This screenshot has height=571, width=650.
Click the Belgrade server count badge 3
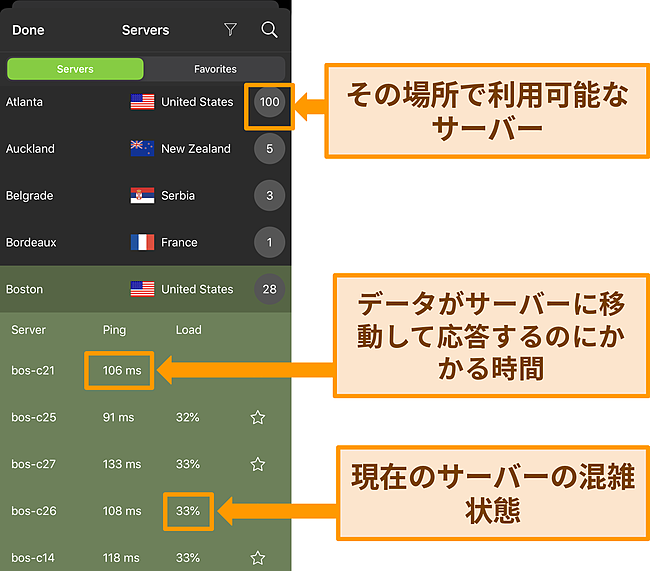coord(269,195)
